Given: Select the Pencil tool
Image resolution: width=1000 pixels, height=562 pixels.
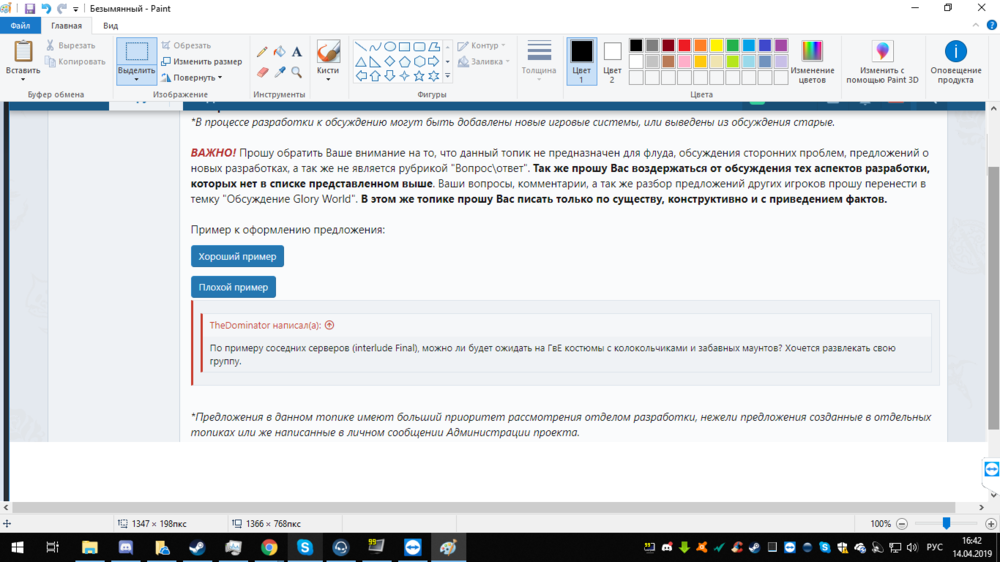Looking at the screenshot, I should (x=262, y=52).
